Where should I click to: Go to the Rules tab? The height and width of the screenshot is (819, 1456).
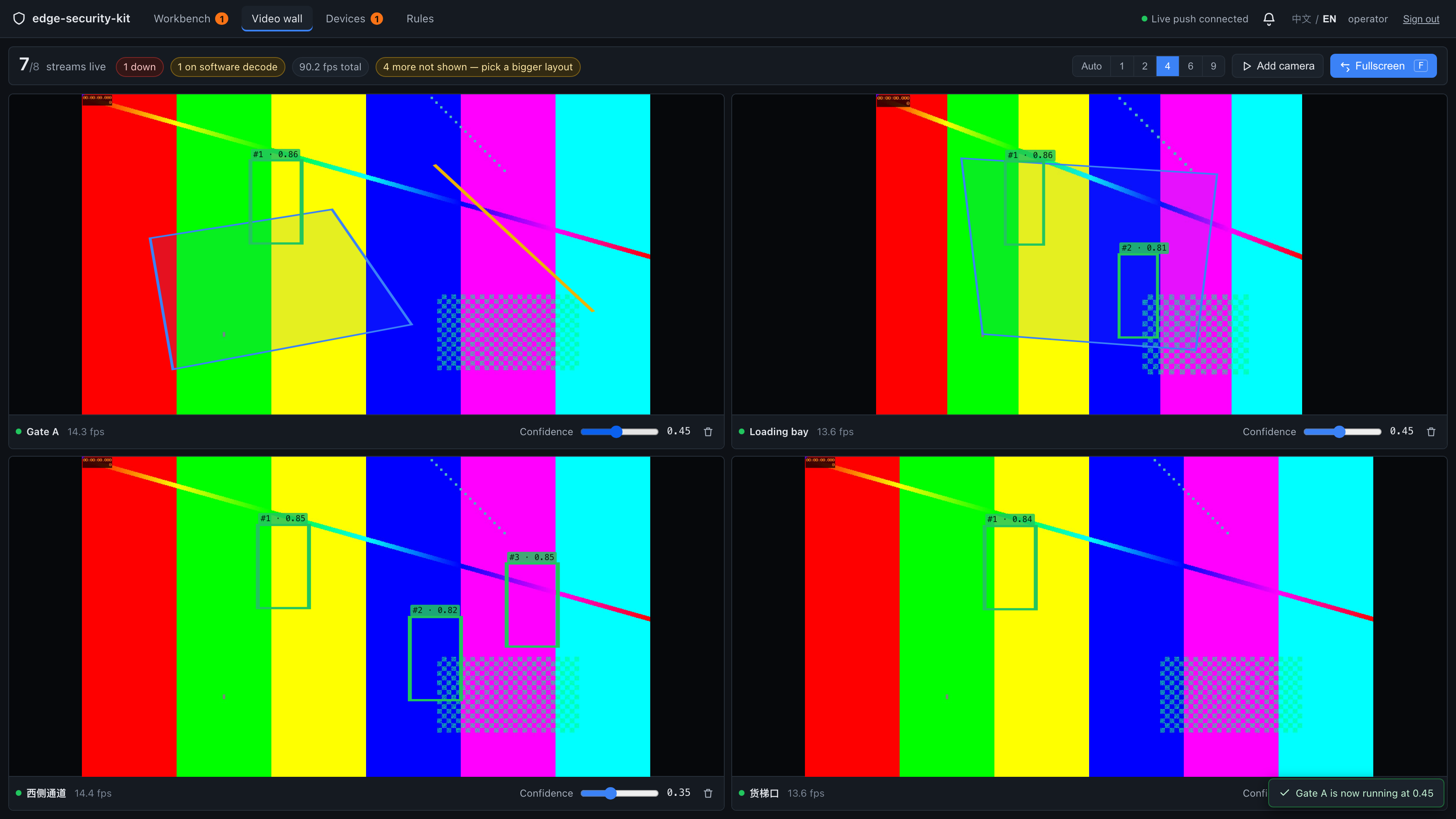[x=420, y=19]
